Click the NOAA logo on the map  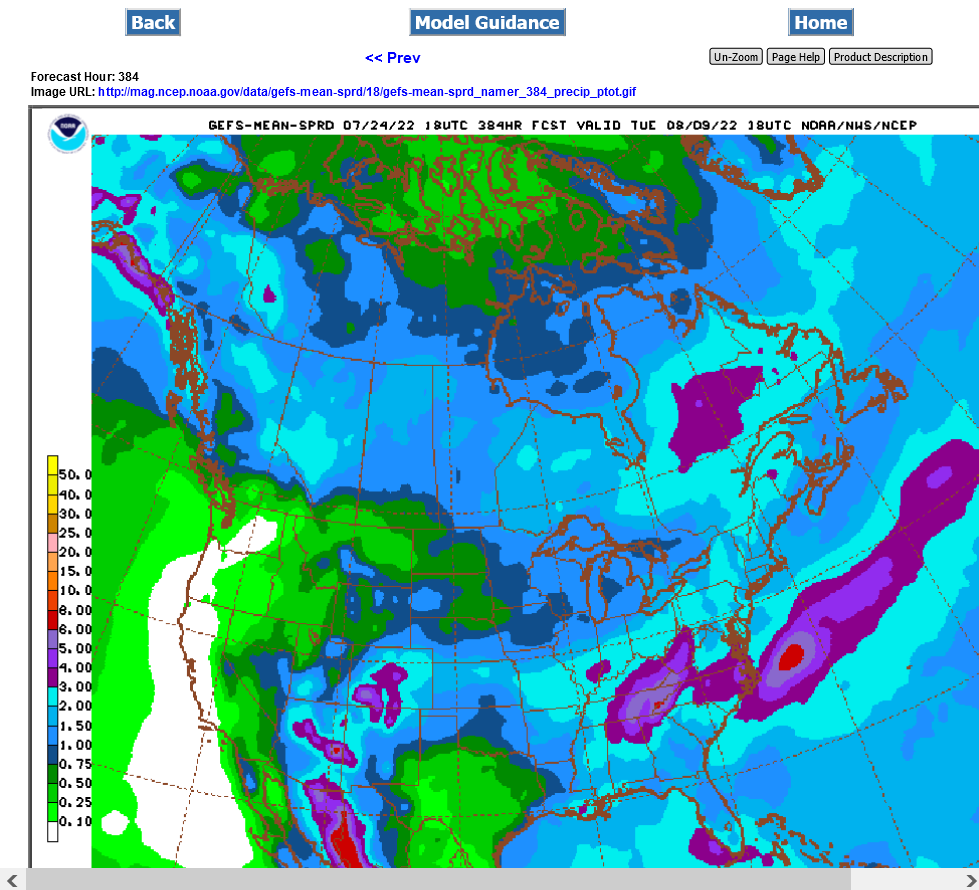click(x=68, y=134)
